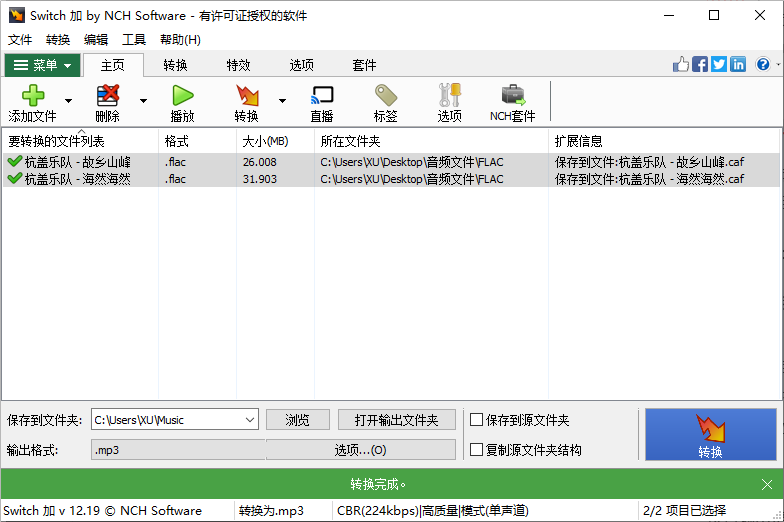Viewport: 784px width, 522px height.
Task: Click the 删除 toolbar icon
Action: click(108, 95)
